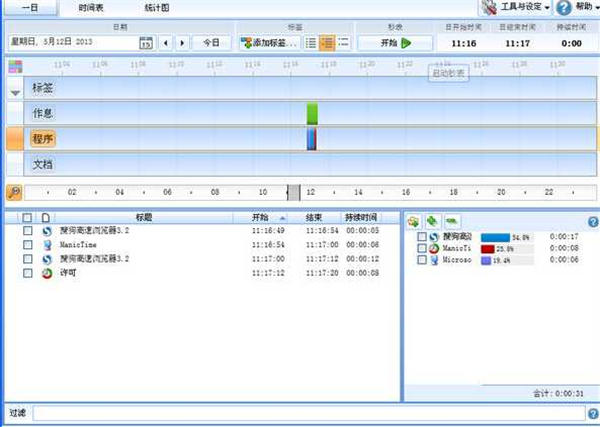The image size is (600, 427).
Task: Click the 11:17 day end time value
Action: 517,43
